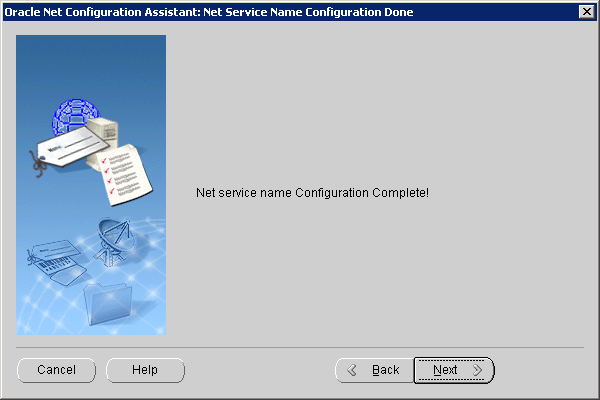Click the left arrow chevron beside Back

click(x=352, y=370)
